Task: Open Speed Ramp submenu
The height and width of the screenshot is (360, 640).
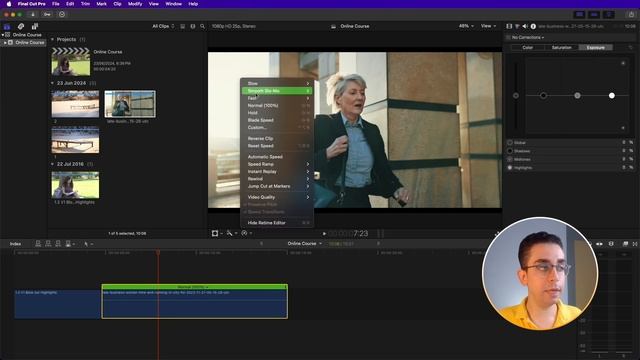Action: tap(277, 164)
